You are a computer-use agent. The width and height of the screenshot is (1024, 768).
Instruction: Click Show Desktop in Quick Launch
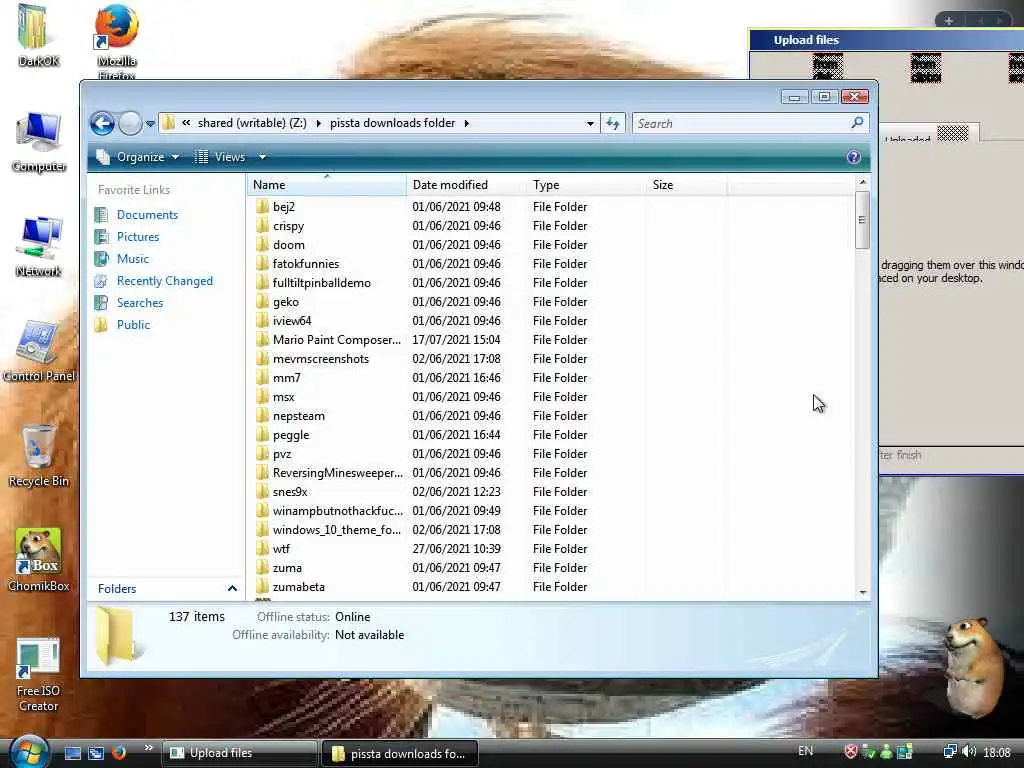72,753
